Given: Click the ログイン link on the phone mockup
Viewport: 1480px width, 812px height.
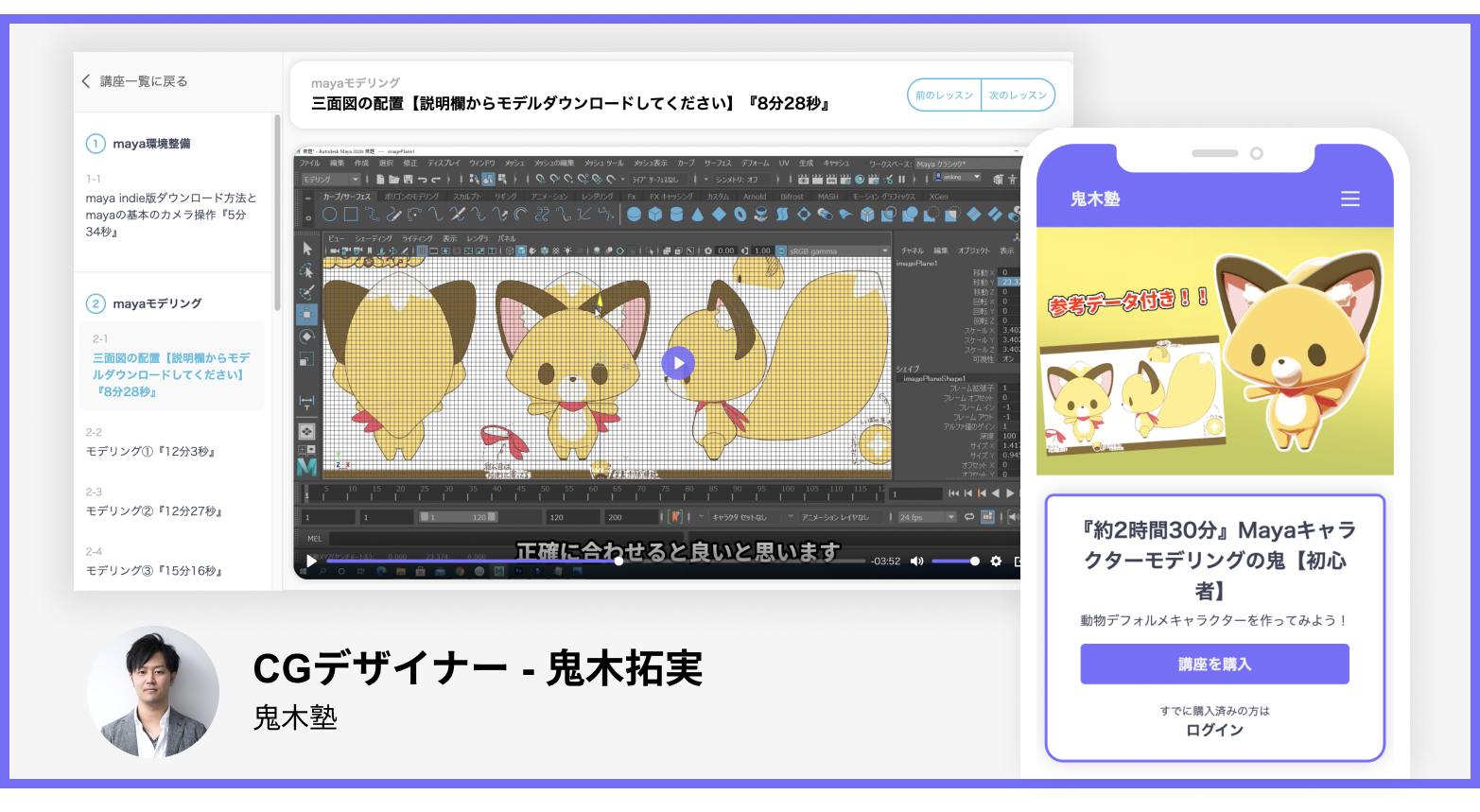Looking at the screenshot, I should [1214, 730].
